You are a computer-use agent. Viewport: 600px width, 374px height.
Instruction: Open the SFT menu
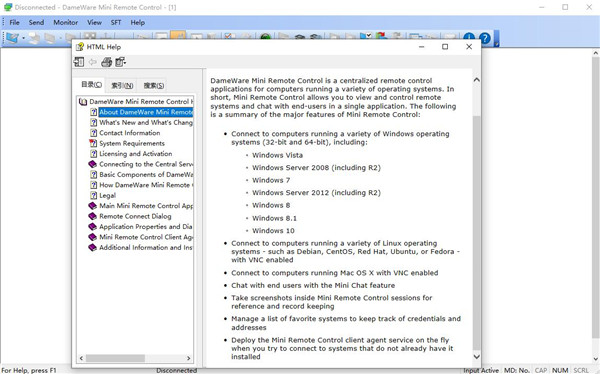[x=116, y=22]
